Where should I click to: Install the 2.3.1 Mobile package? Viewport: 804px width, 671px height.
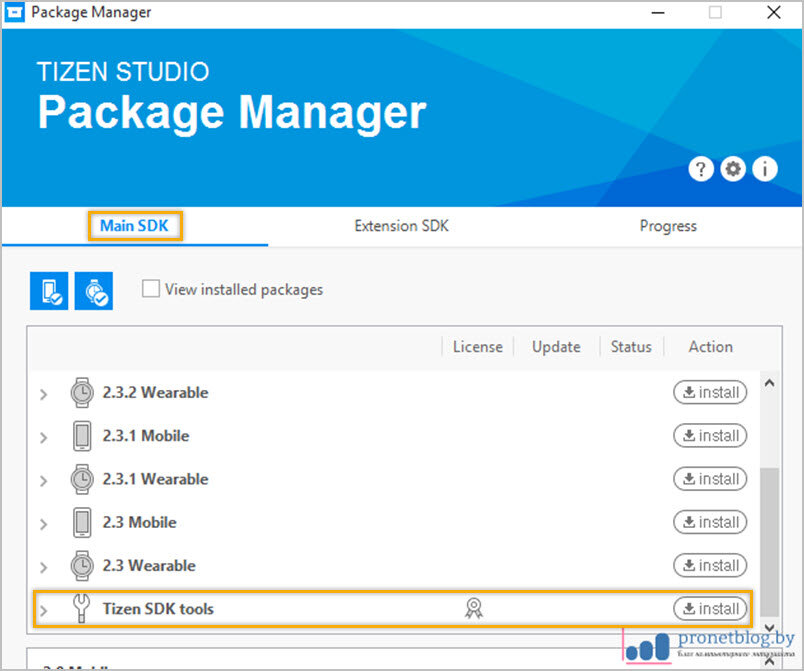point(710,435)
